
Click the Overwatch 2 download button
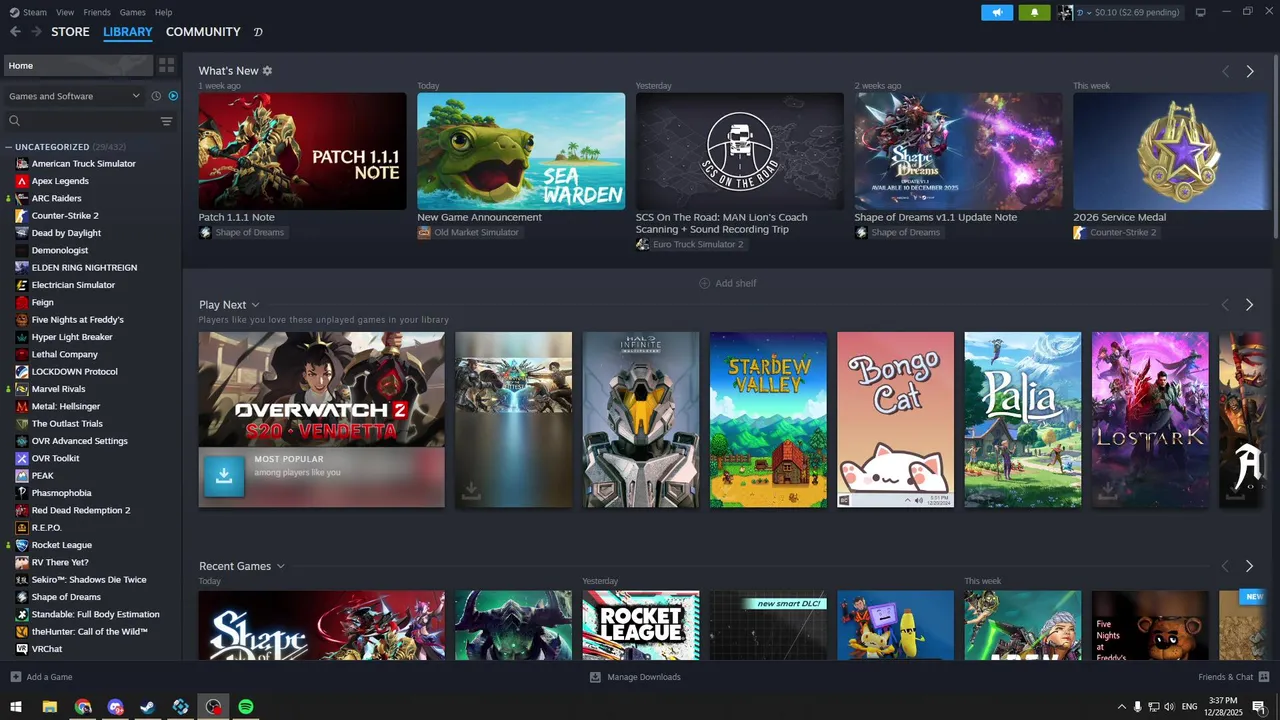tap(224, 477)
